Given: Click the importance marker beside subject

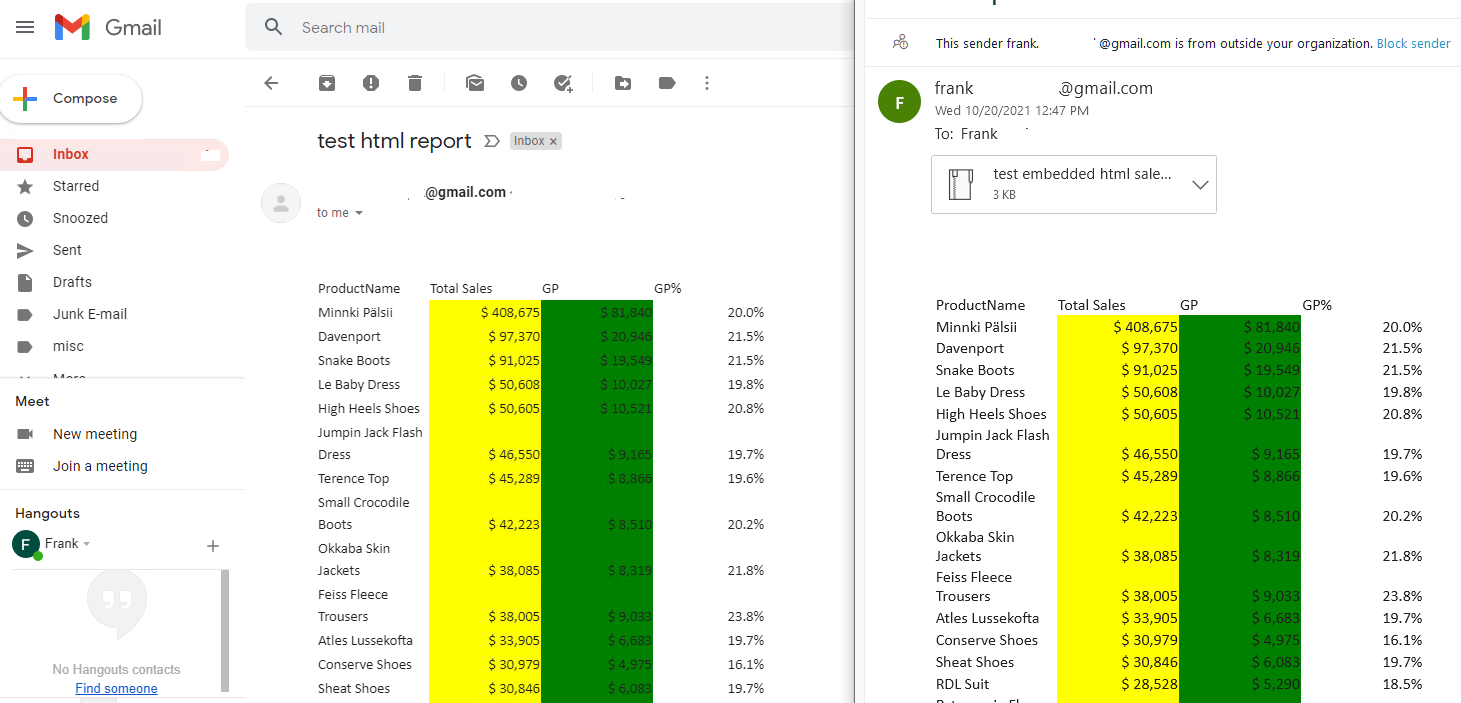Looking at the screenshot, I should click(491, 141).
